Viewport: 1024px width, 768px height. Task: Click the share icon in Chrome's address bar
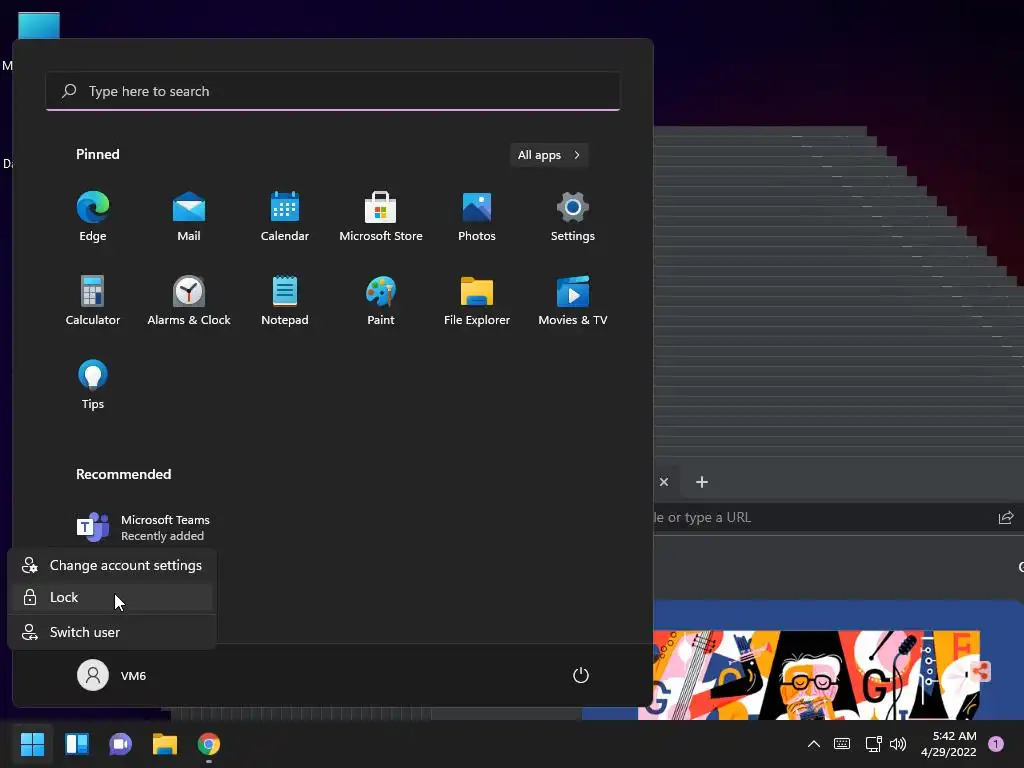pos(1006,518)
